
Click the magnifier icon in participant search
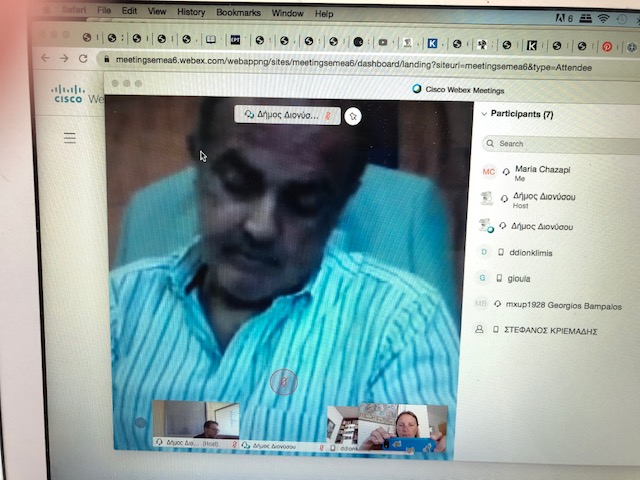click(x=490, y=143)
